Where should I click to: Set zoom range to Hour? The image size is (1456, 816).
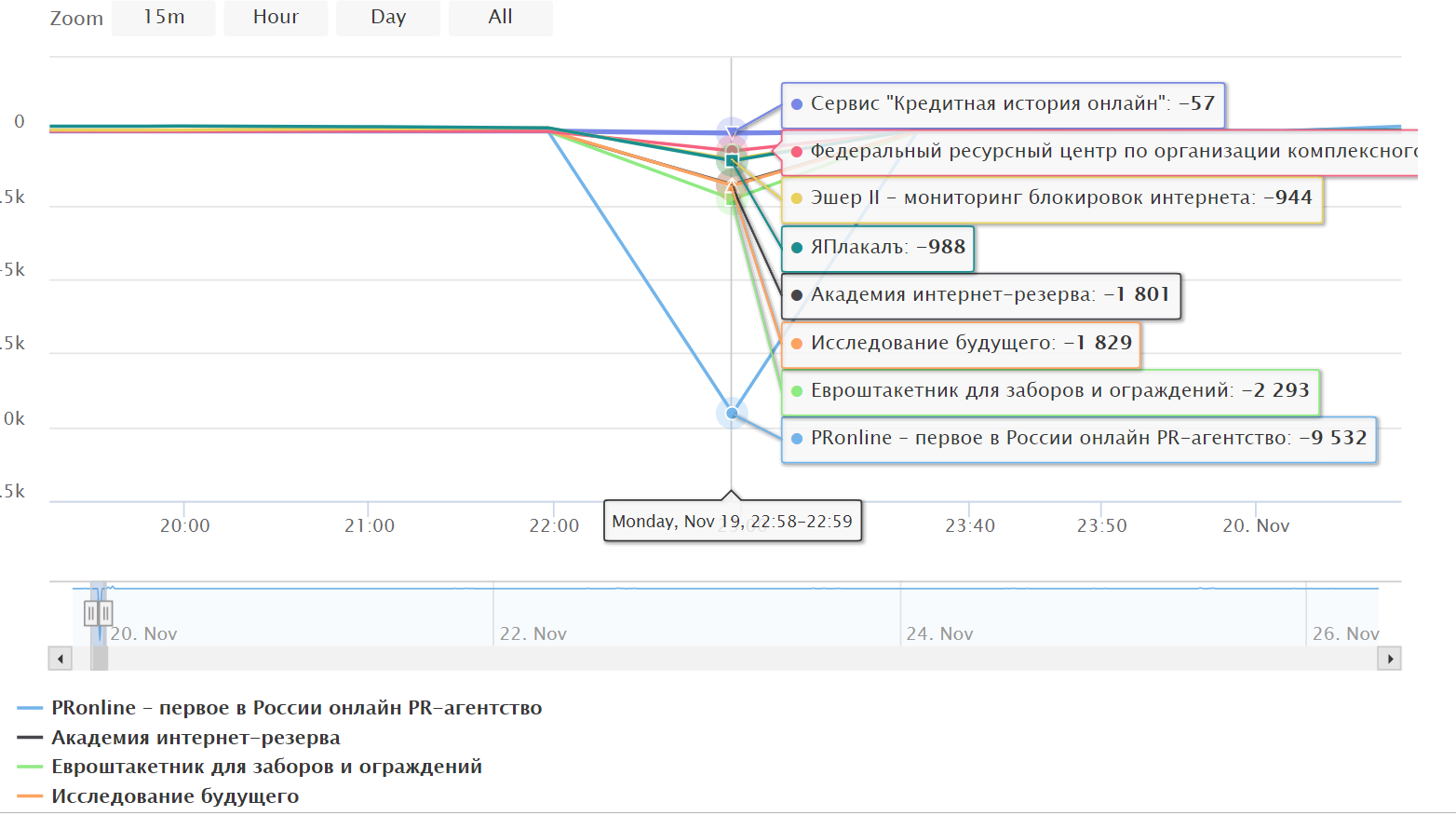276,18
